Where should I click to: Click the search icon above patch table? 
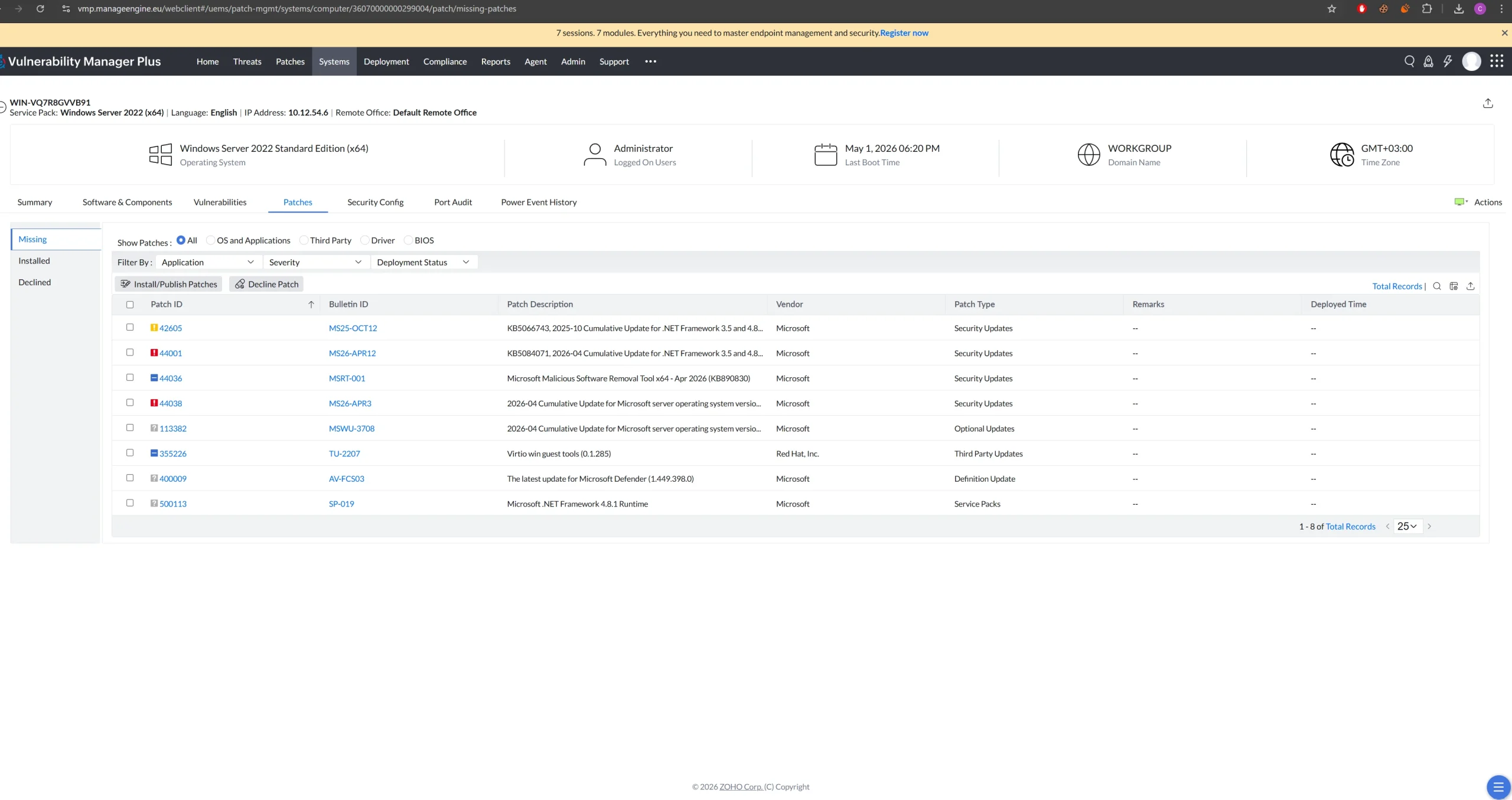[x=1437, y=286]
